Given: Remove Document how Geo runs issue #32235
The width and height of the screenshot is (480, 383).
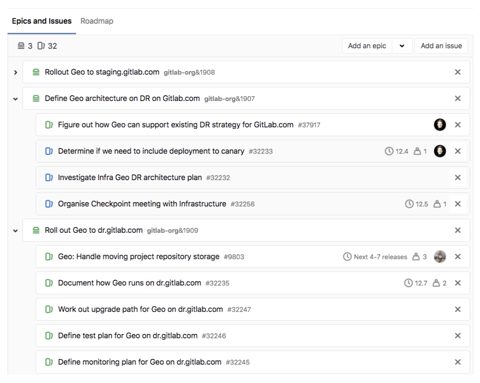Looking at the screenshot, I should (458, 283).
